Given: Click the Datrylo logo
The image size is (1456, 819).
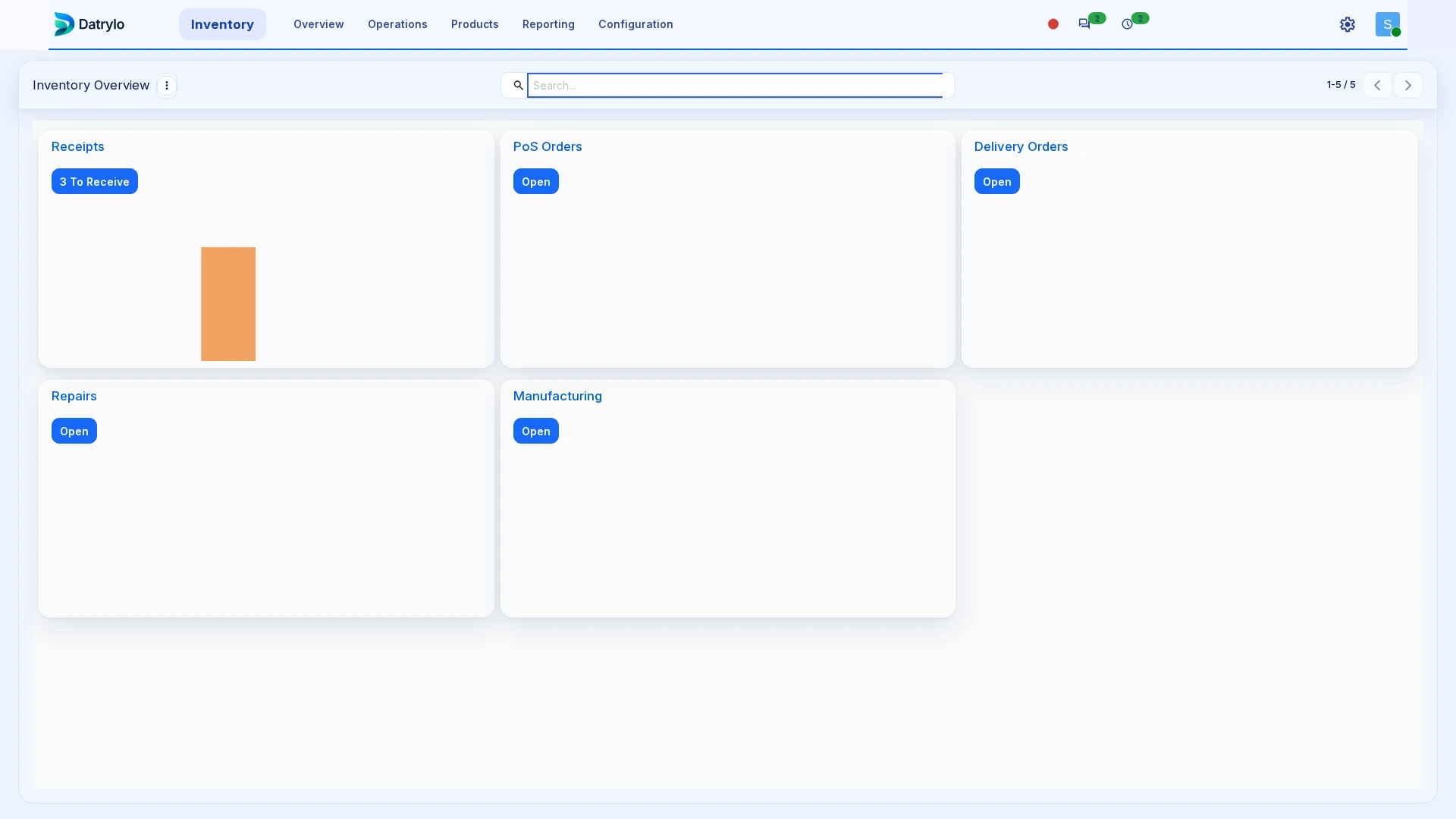Looking at the screenshot, I should tap(89, 24).
